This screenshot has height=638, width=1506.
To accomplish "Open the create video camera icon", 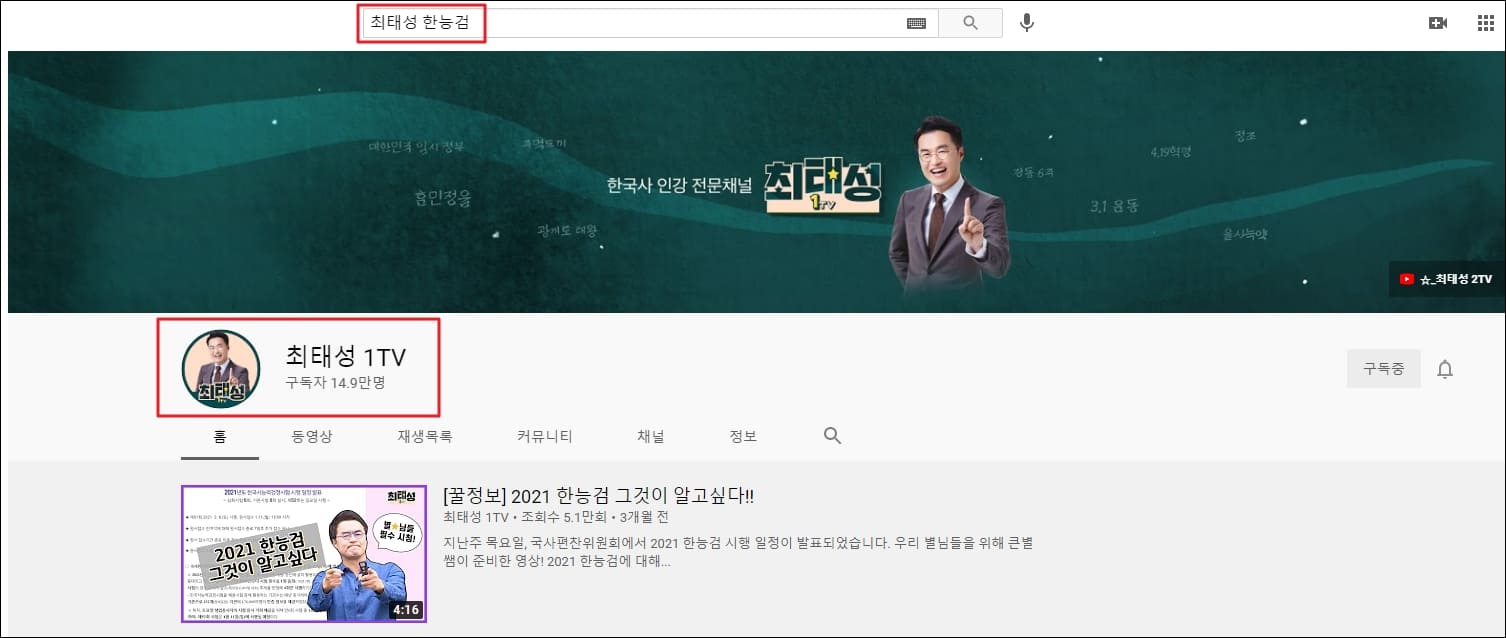I will pyautogui.click(x=1438, y=23).
